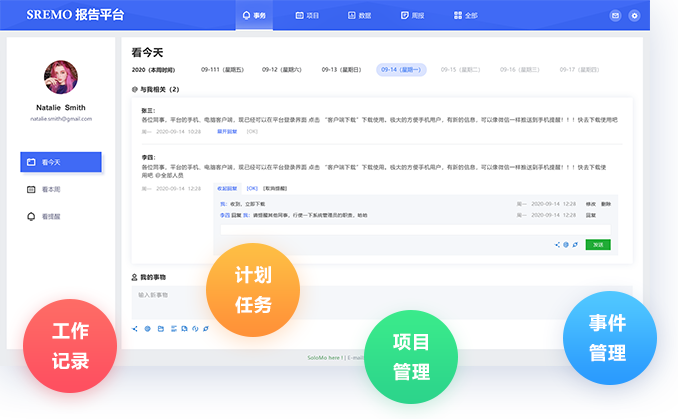
Task: Click the @ mention icon beside 发送
Action: click(x=566, y=245)
